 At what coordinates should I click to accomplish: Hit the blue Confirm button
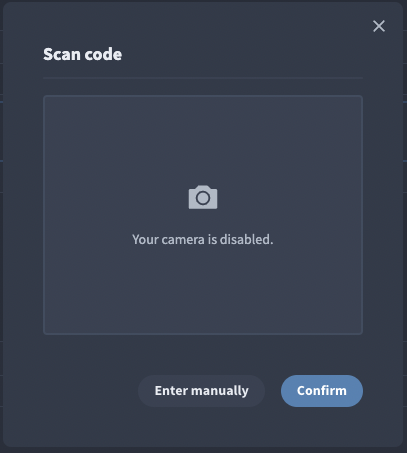[322, 391]
